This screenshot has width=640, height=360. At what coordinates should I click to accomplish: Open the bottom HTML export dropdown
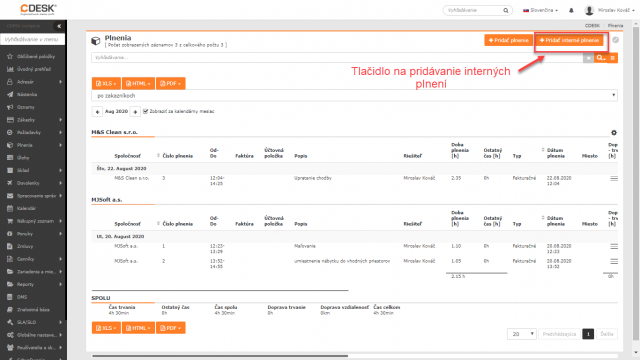point(138,328)
